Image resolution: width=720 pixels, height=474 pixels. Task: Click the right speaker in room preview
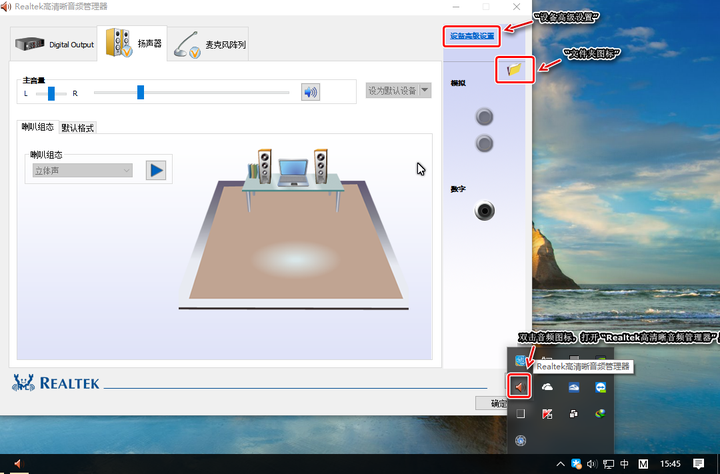(321, 166)
